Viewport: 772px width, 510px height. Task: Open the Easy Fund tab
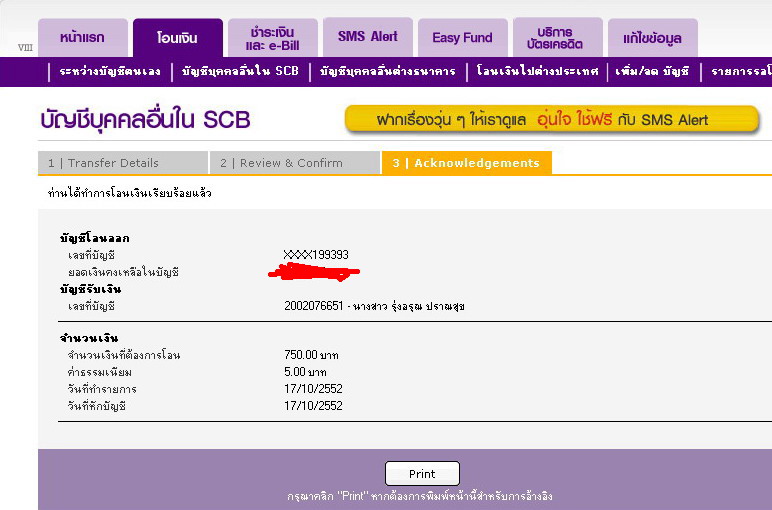(463, 38)
